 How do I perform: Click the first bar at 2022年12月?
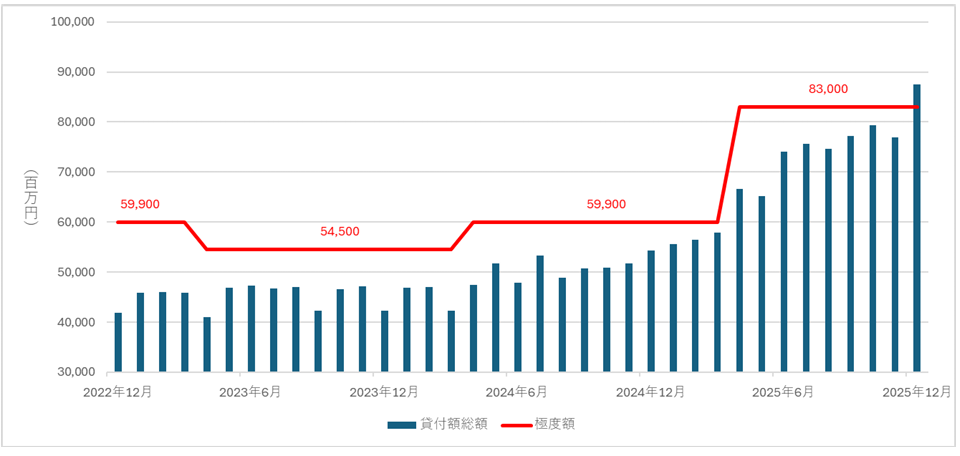[x=118, y=342]
